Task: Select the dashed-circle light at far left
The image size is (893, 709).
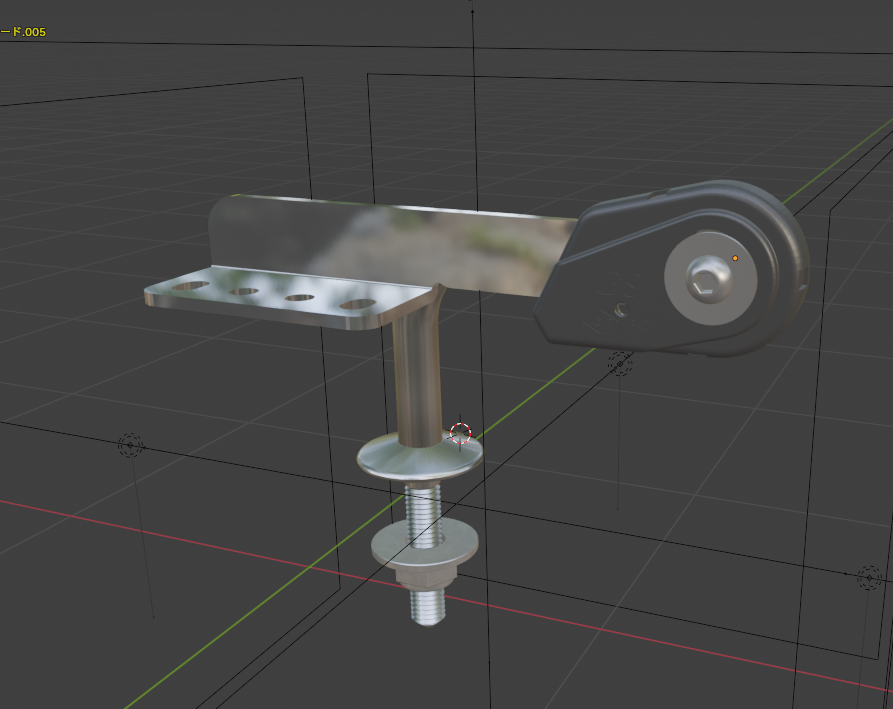Action: 130,446
